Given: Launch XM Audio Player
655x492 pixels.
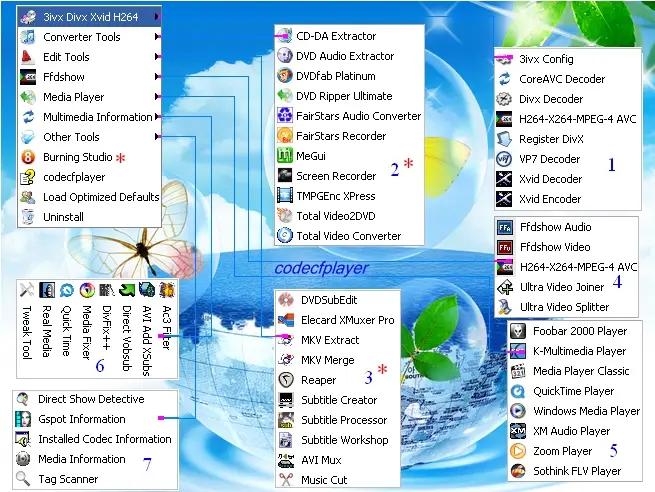Looking at the screenshot, I should [575, 431].
